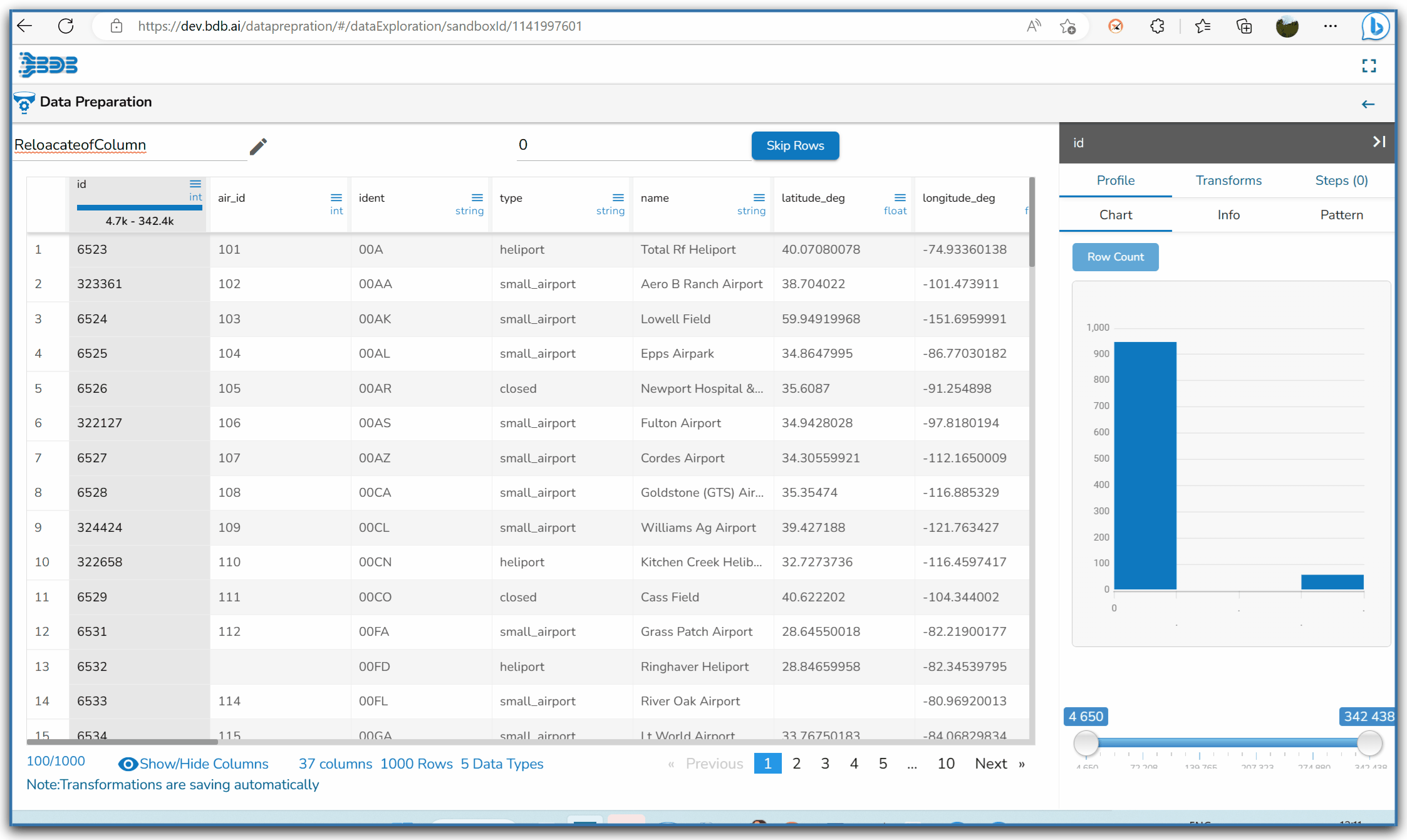The image size is (1407, 840).
Task: Open the id column menu
Action: (195, 184)
